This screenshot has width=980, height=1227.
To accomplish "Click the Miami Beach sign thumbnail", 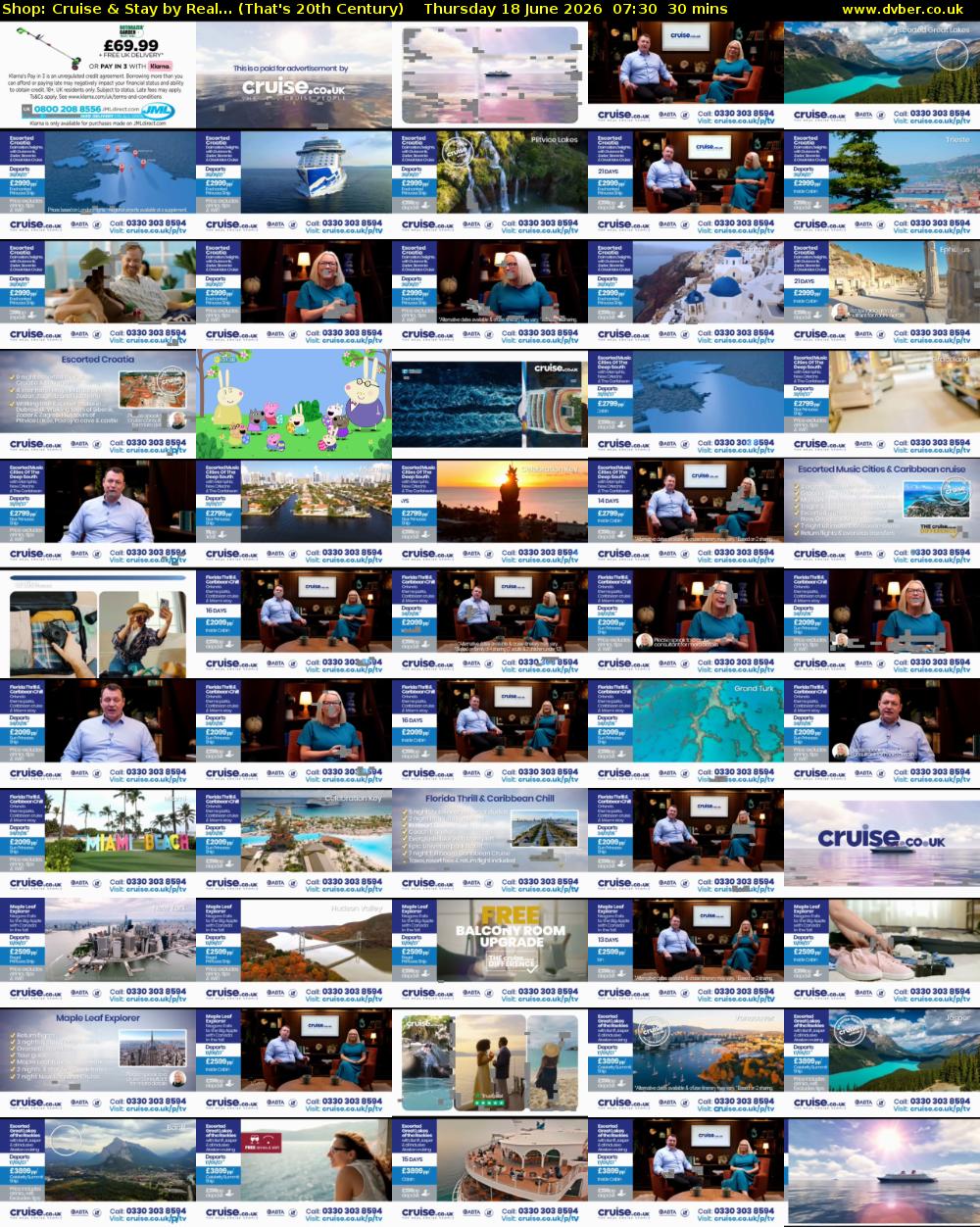I will click(x=98, y=843).
